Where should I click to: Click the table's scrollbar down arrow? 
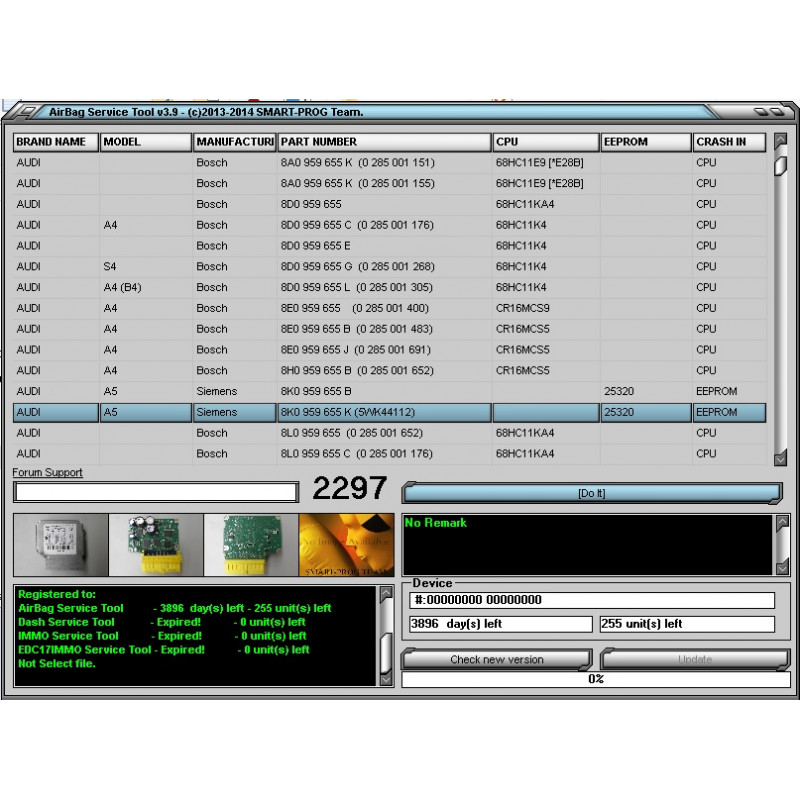coord(781,459)
